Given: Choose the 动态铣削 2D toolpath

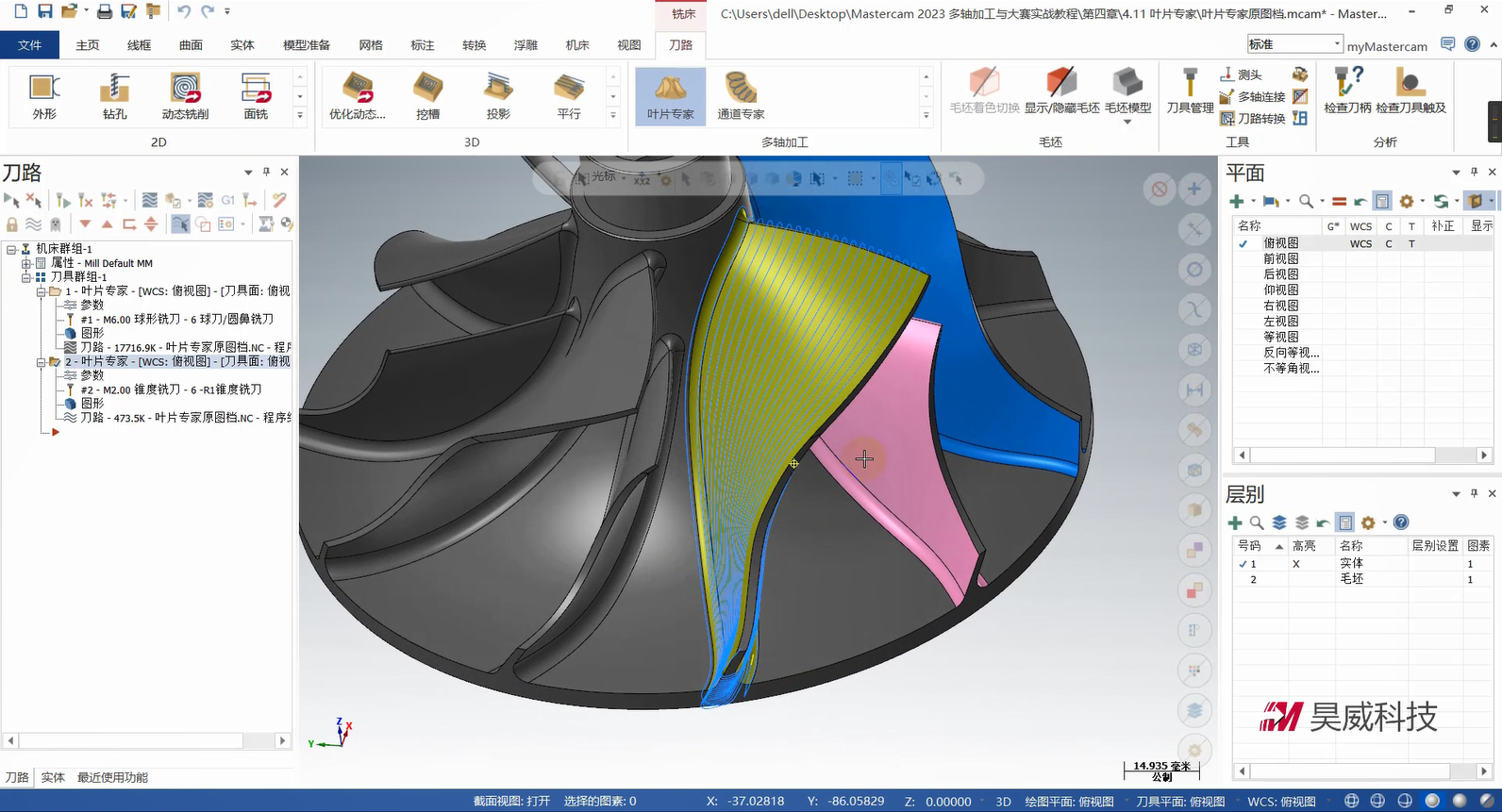Looking at the screenshot, I should (x=185, y=95).
